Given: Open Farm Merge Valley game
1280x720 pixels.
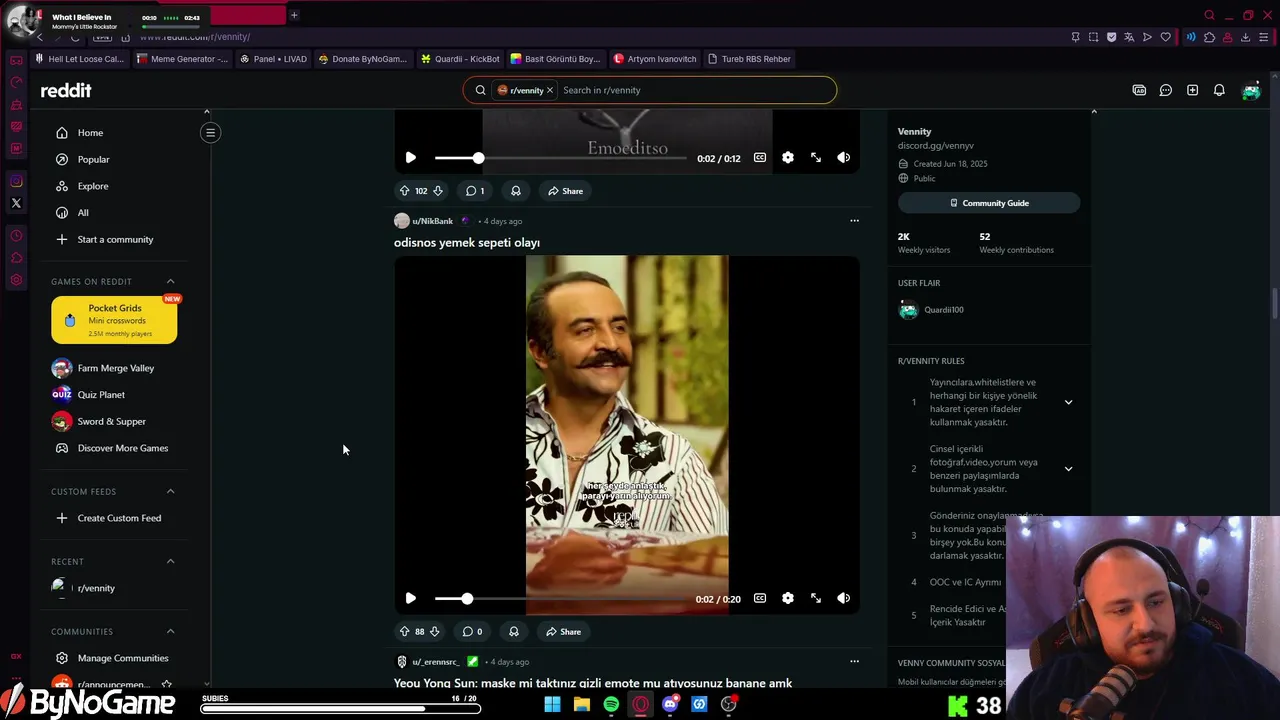Looking at the screenshot, I should [x=113, y=368].
